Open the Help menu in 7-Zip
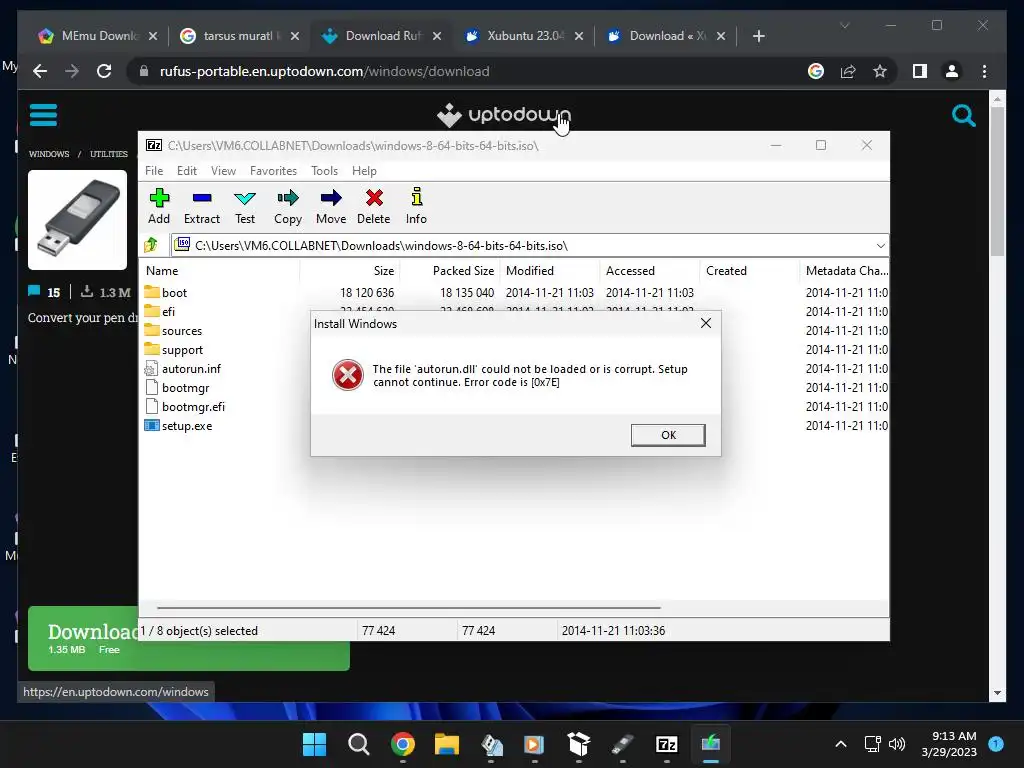This screenshot has height=768, width=1024. 364,170
